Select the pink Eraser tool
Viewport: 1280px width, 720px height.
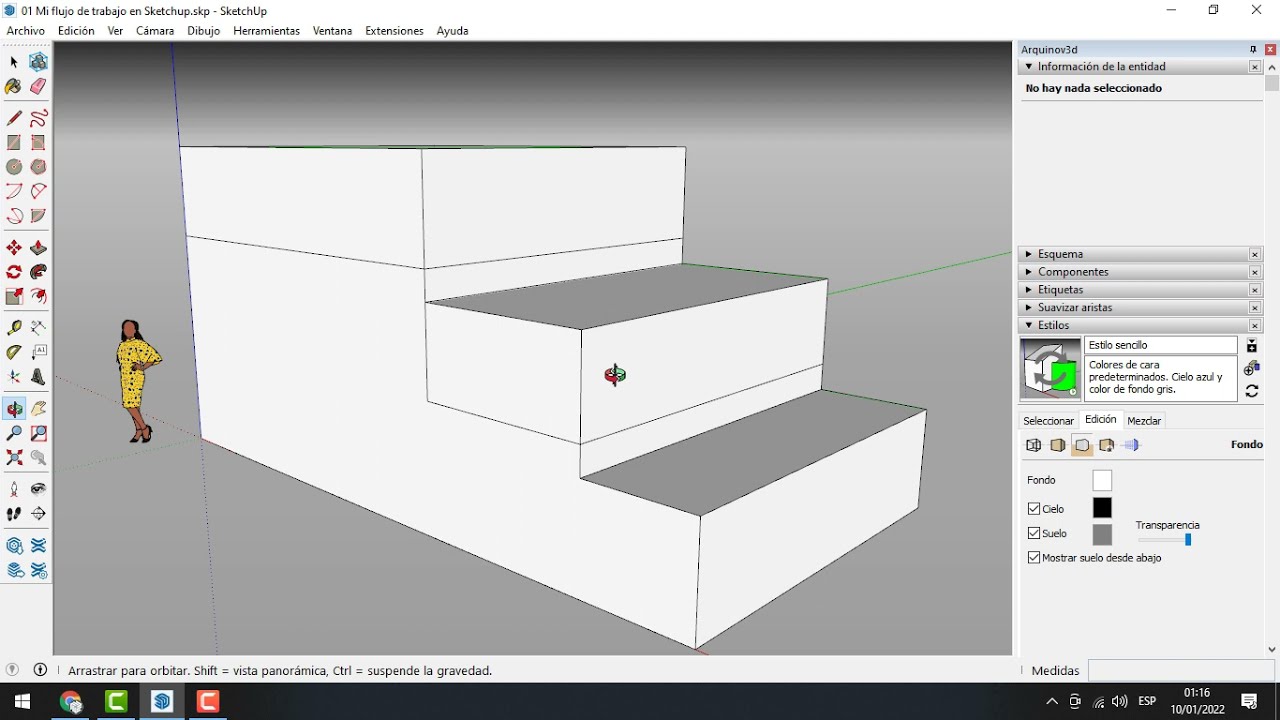tap(38, 87)
